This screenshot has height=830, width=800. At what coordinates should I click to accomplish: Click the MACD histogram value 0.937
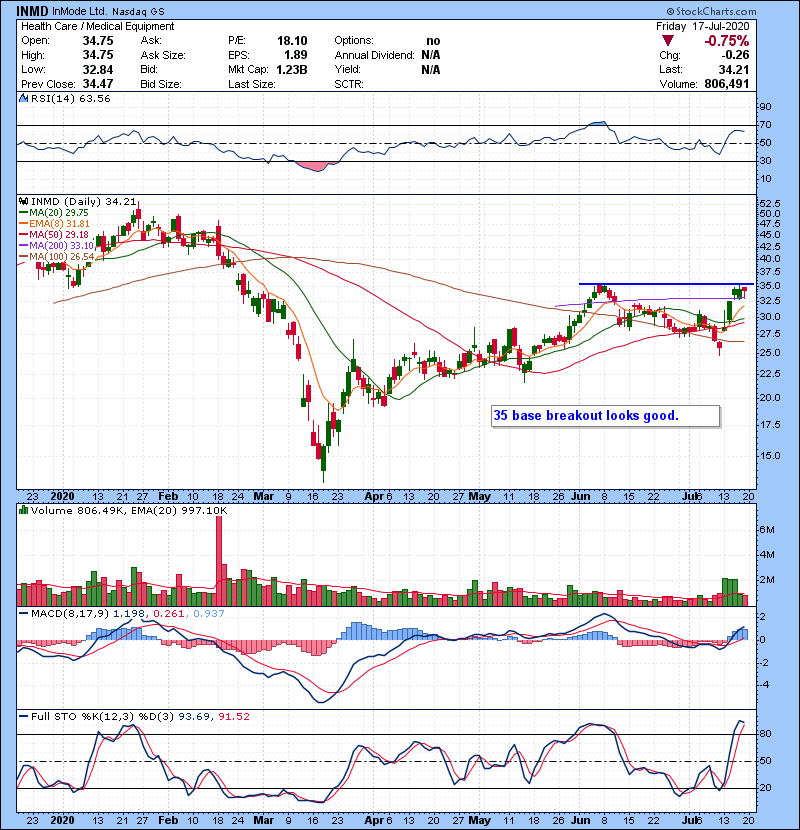209,614
